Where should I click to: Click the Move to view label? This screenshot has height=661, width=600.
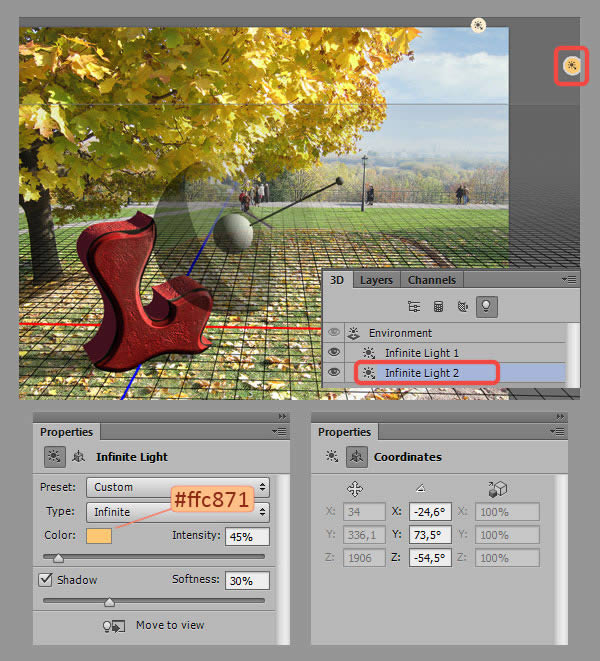click(170, 626)
